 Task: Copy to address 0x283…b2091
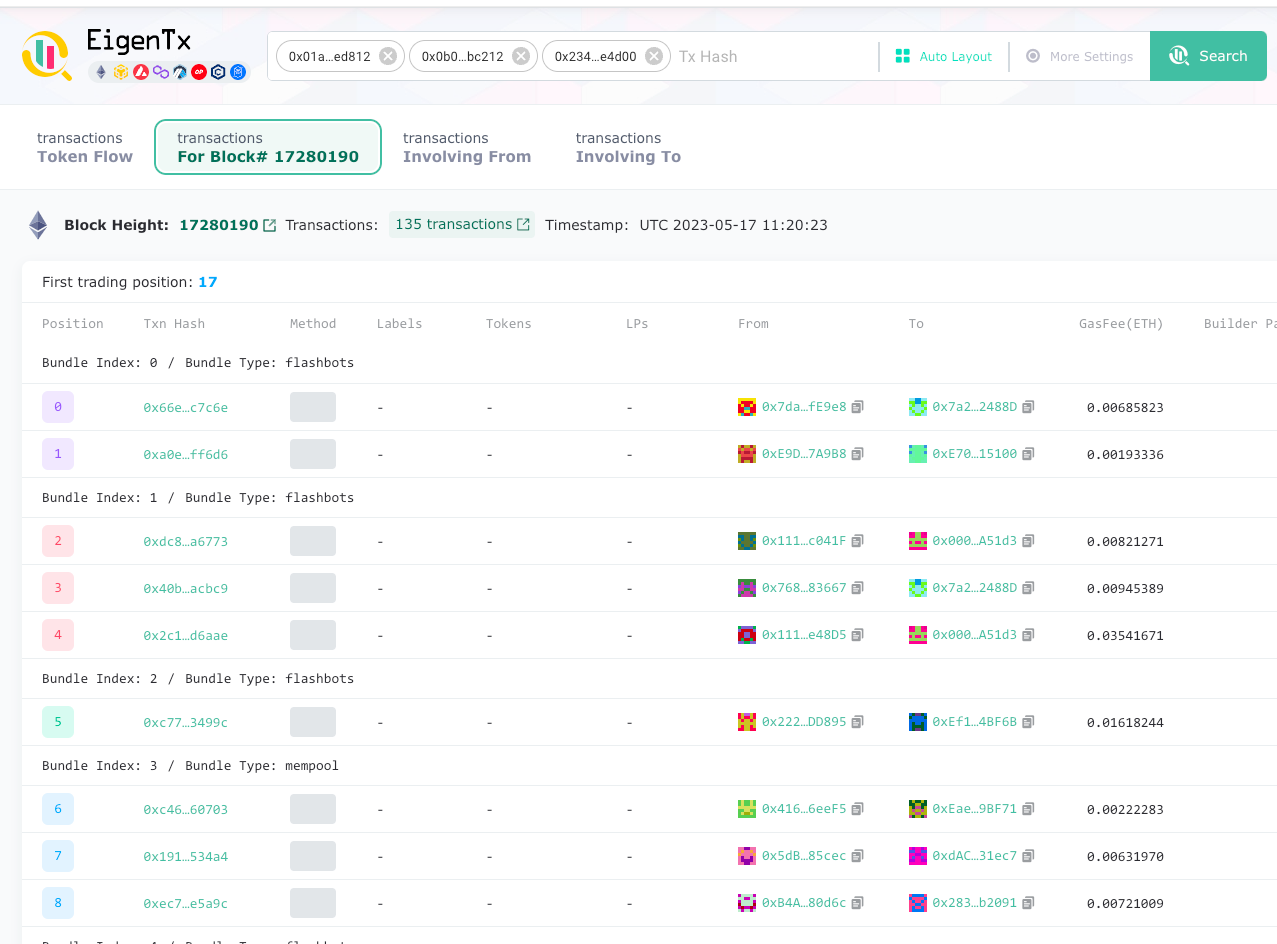point(1029,903)
